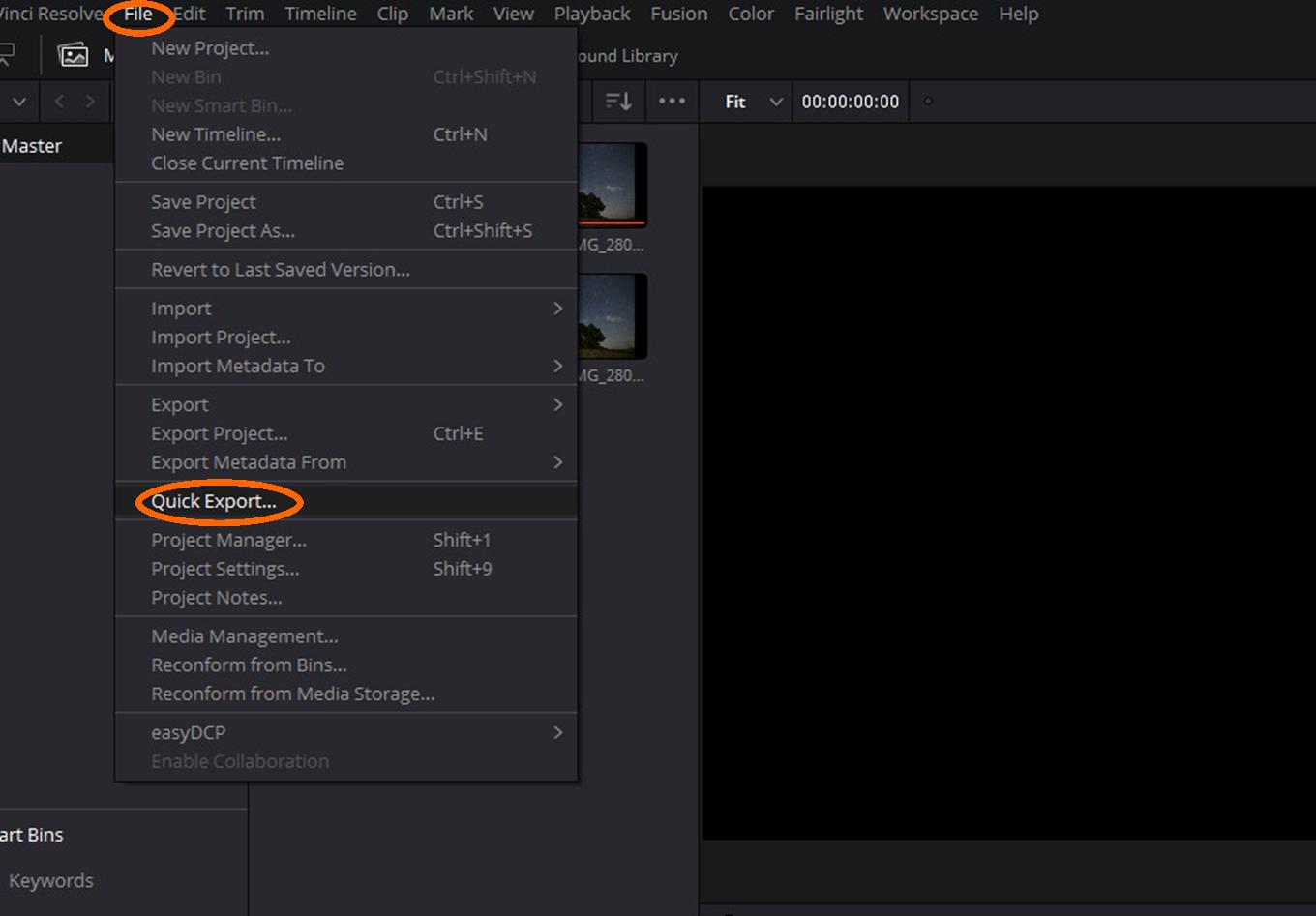Viewport: 1316px width, 916px height.
Task: Click the viewer timecode field
Action: [x=850, y=102]
